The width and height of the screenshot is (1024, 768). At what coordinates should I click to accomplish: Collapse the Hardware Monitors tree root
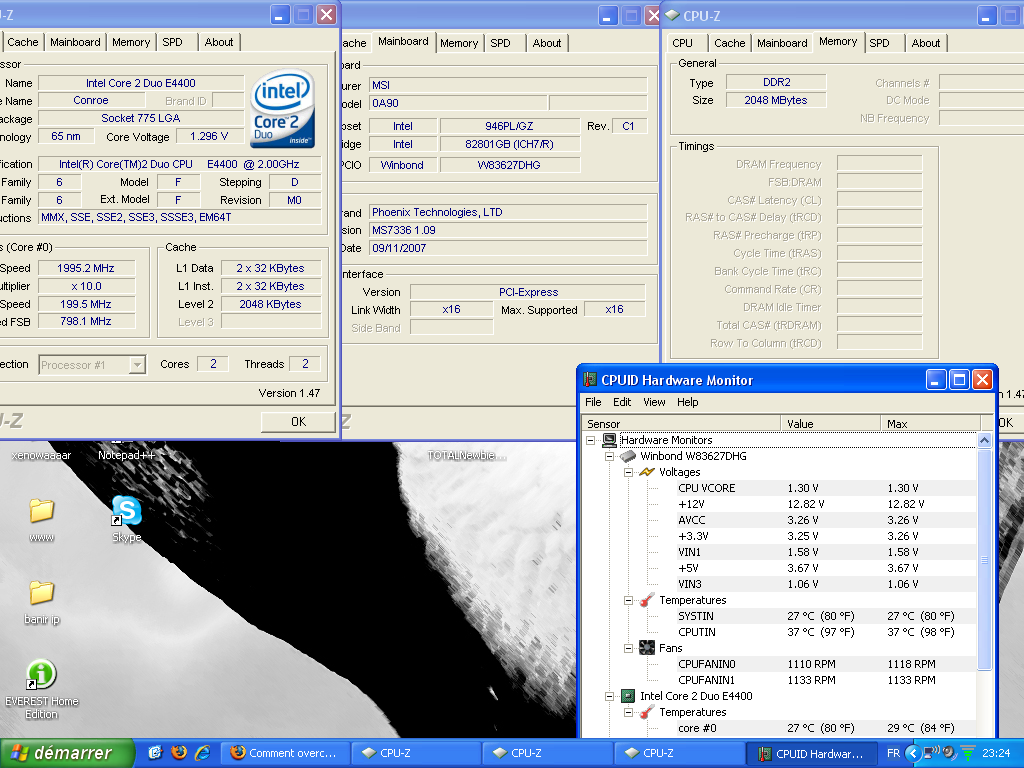point(590,440)
